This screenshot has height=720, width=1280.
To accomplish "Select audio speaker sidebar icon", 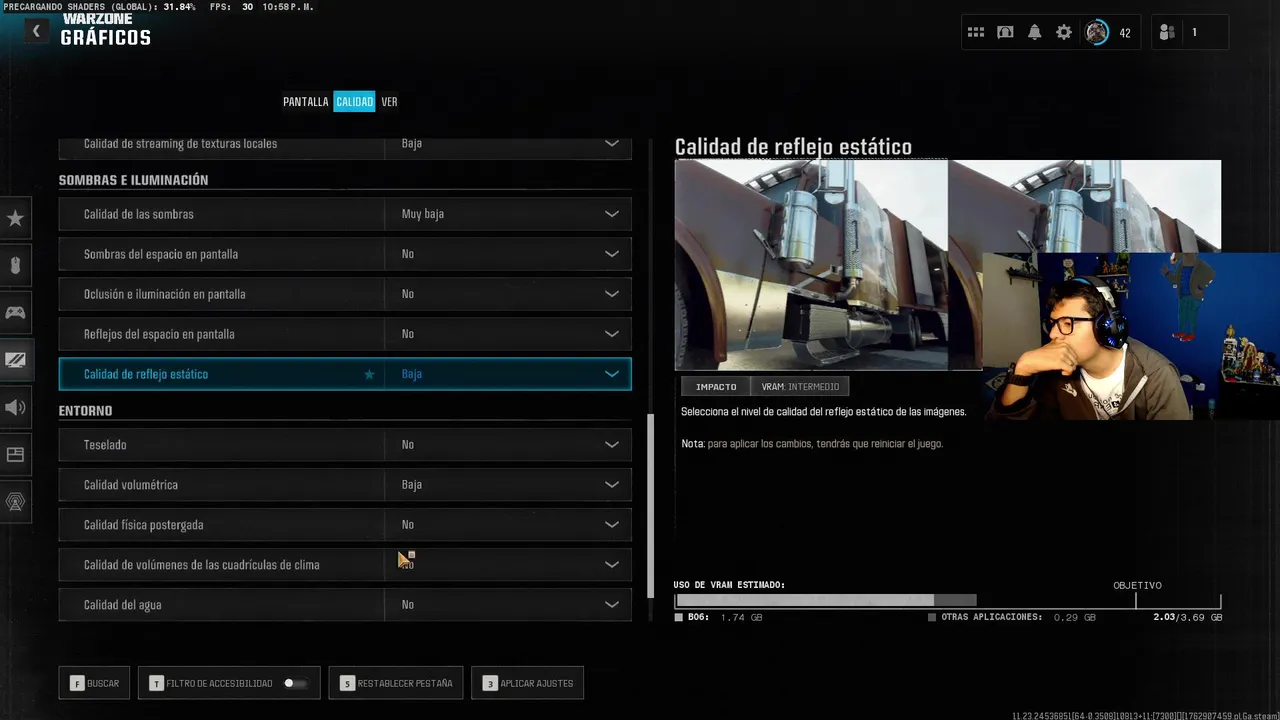I will [x=15, y=407].
